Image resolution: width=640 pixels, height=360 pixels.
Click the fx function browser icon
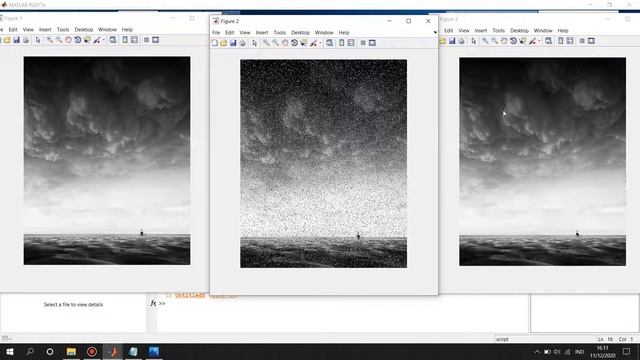click(x=153, y=303)
